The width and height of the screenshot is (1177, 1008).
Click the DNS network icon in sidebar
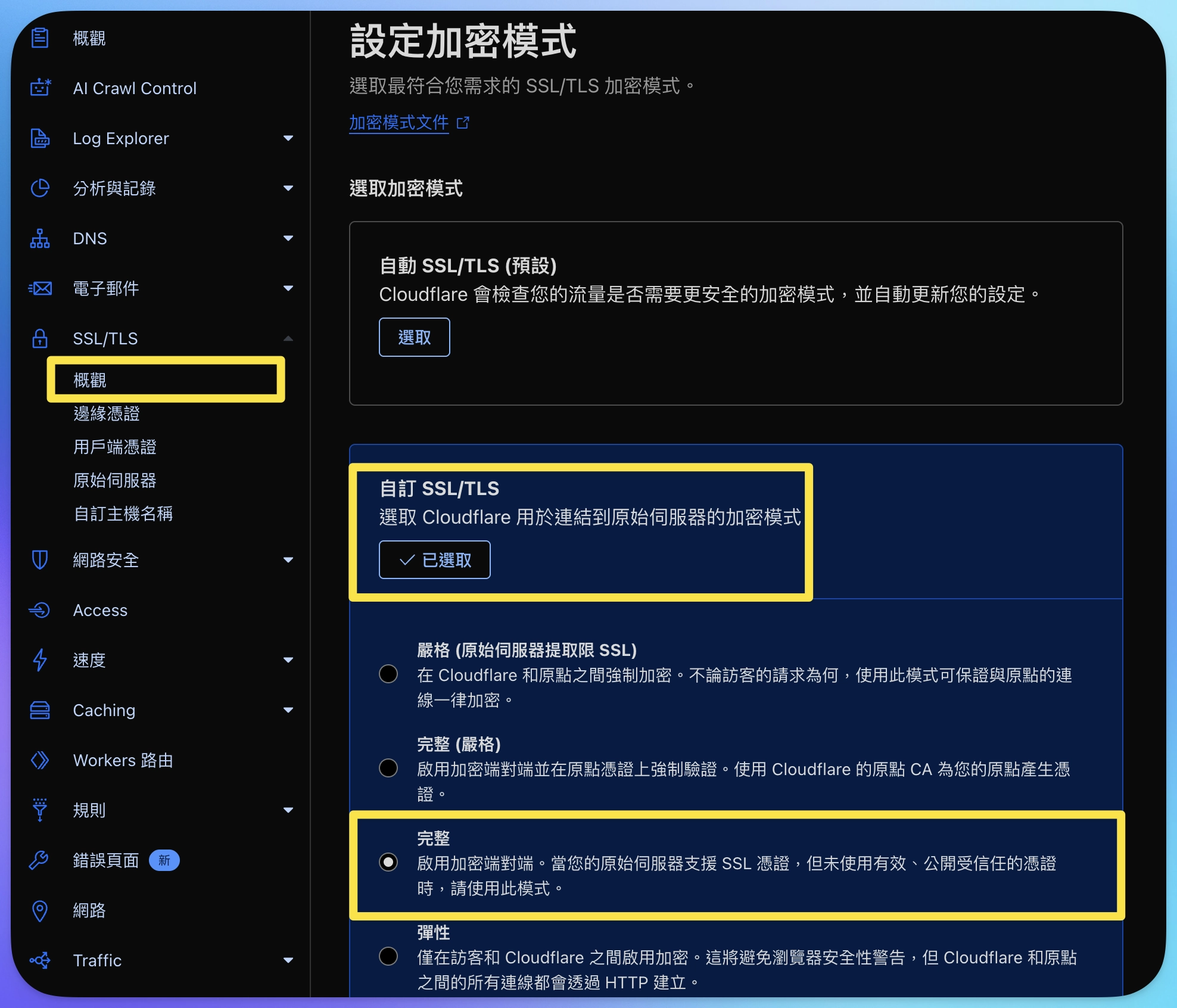coord(40,238)
